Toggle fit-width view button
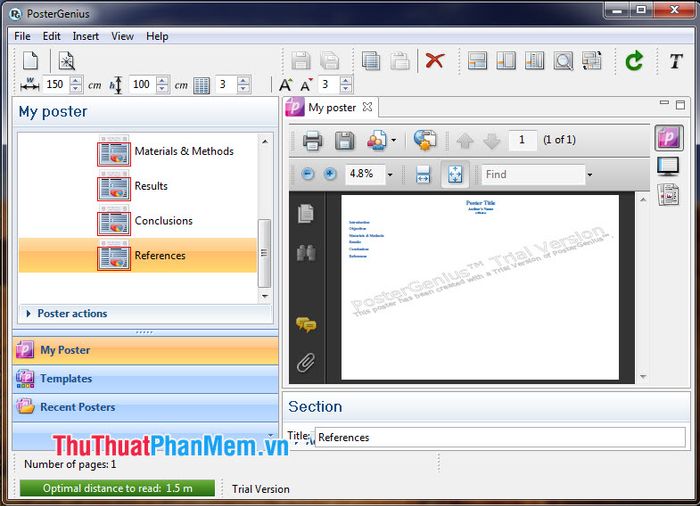This screenshot has width=700, height=506. click(x=422, y=174)
